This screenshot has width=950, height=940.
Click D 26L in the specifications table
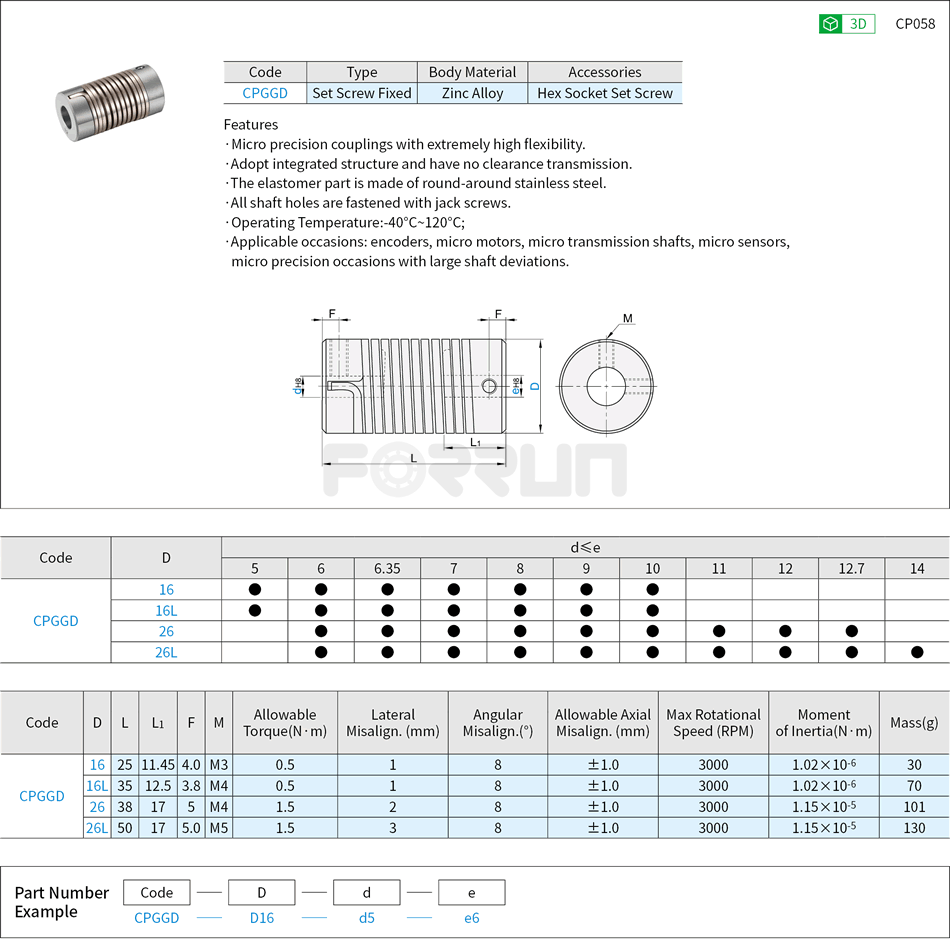click(x=97, y=828)
